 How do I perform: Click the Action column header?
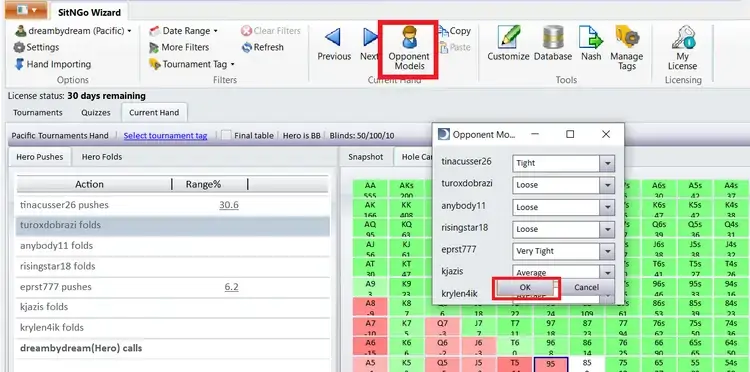(x=89, y=184)
